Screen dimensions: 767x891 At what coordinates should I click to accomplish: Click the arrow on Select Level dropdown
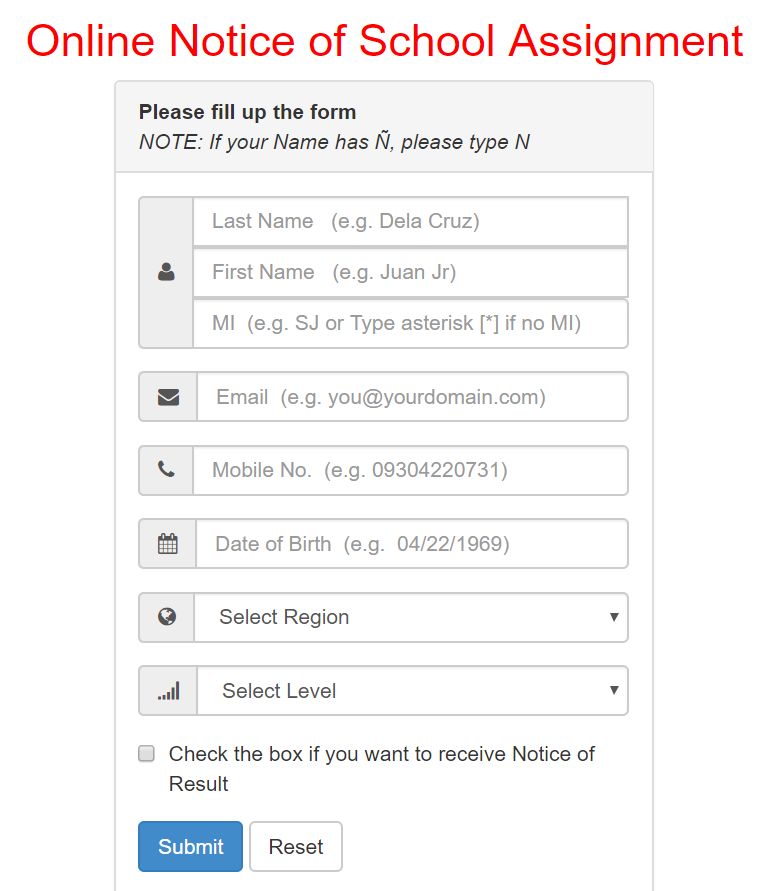tap(614, 690)
